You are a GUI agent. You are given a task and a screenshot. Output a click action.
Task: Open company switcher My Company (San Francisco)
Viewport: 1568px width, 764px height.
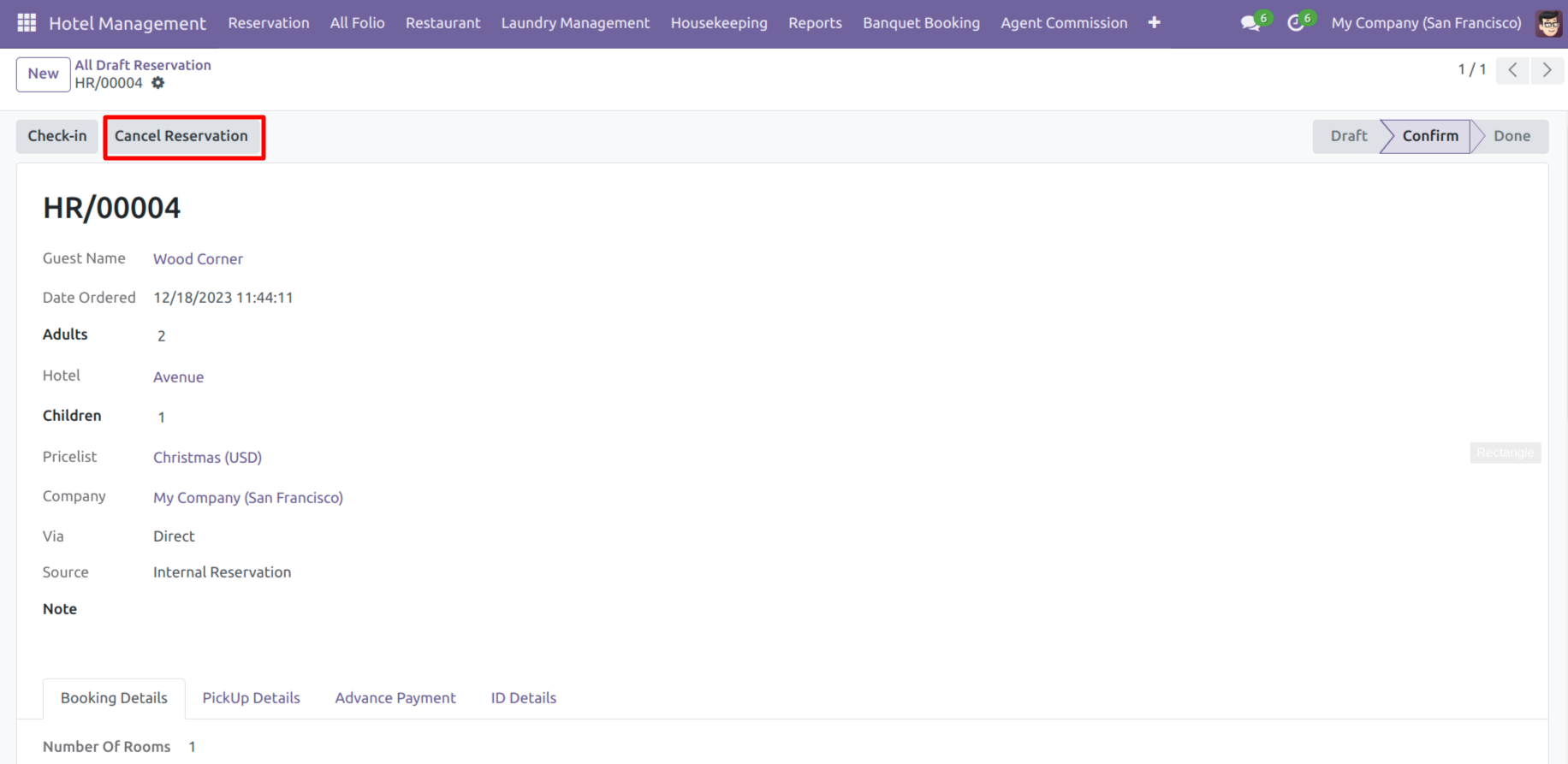point(1426,23)
